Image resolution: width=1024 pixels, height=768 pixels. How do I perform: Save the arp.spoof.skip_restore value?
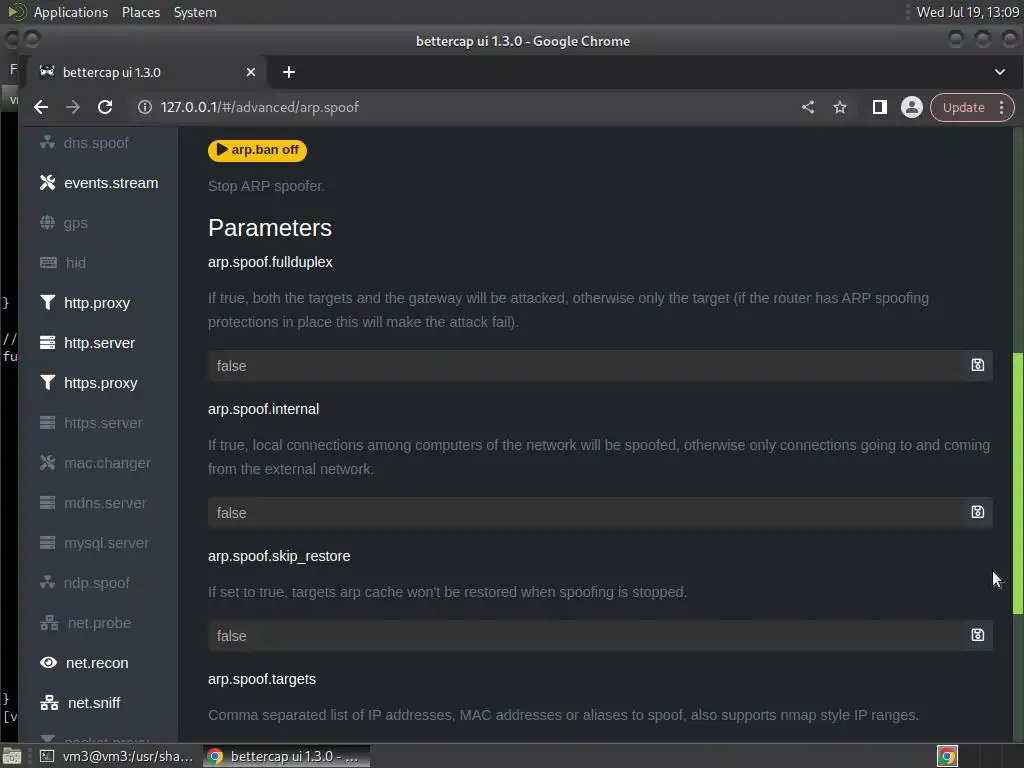[x=977, y=635]
